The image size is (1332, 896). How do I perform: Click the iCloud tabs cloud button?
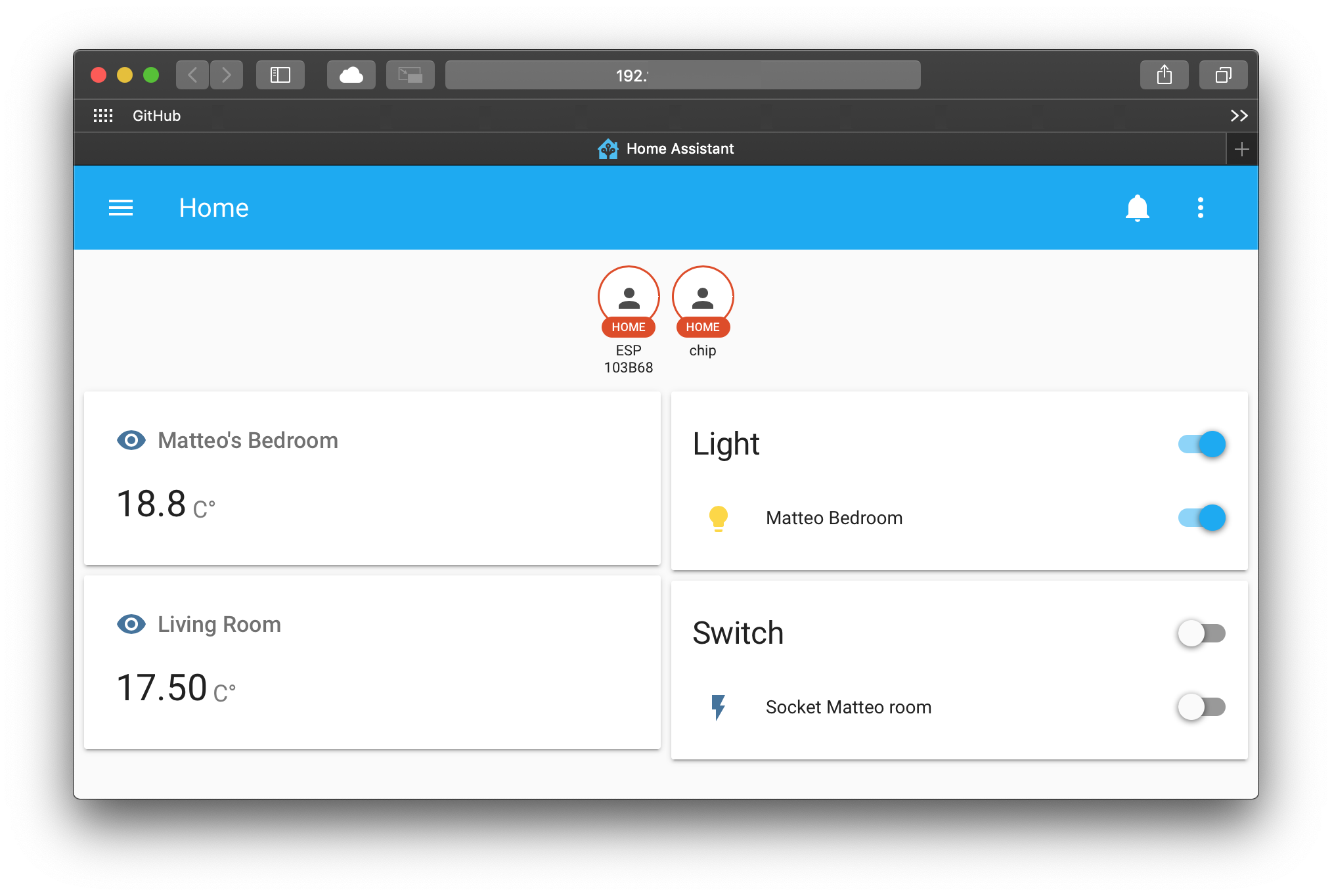[x=351, y=75]
